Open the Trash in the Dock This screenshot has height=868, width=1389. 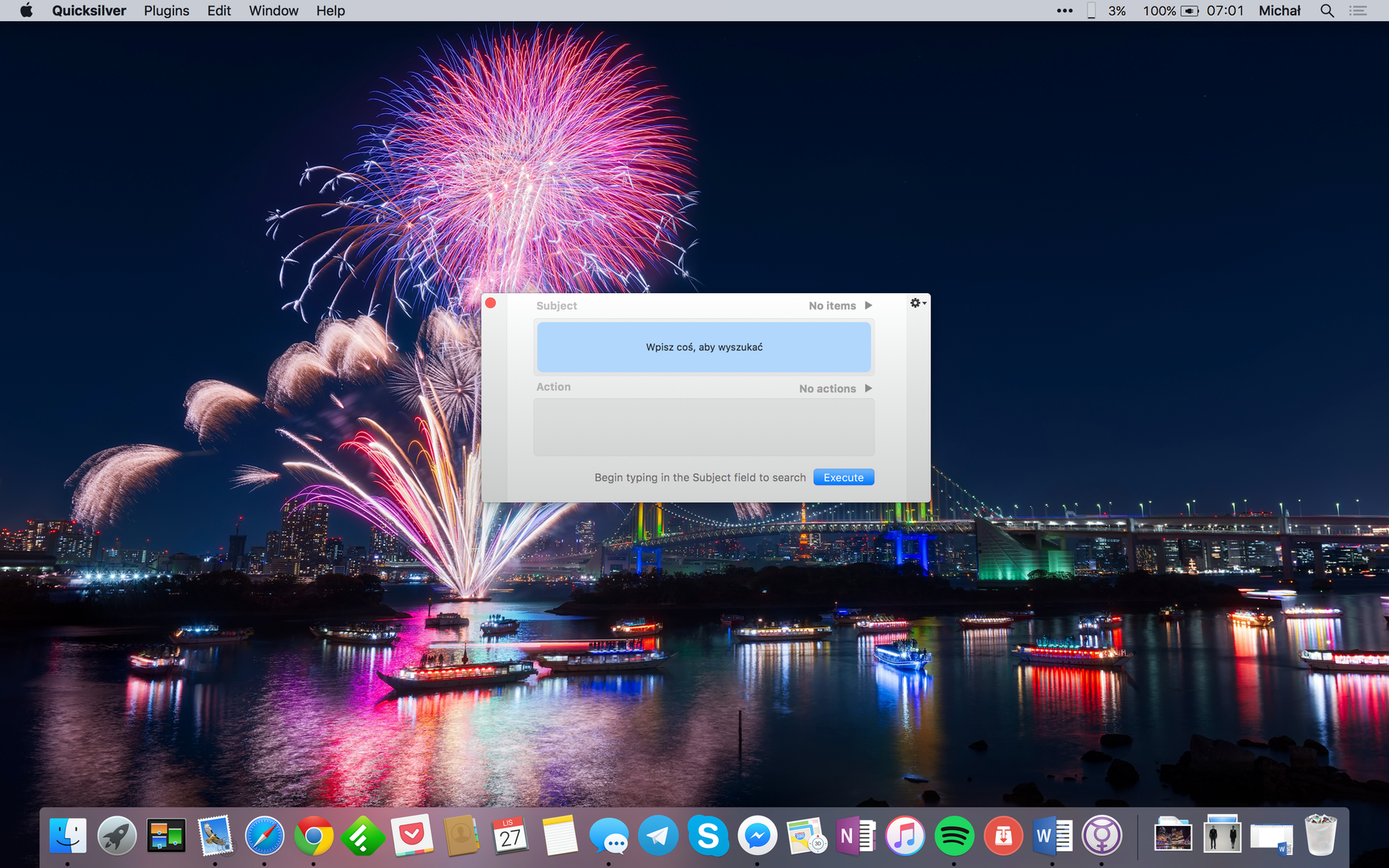pos(1321,836)
